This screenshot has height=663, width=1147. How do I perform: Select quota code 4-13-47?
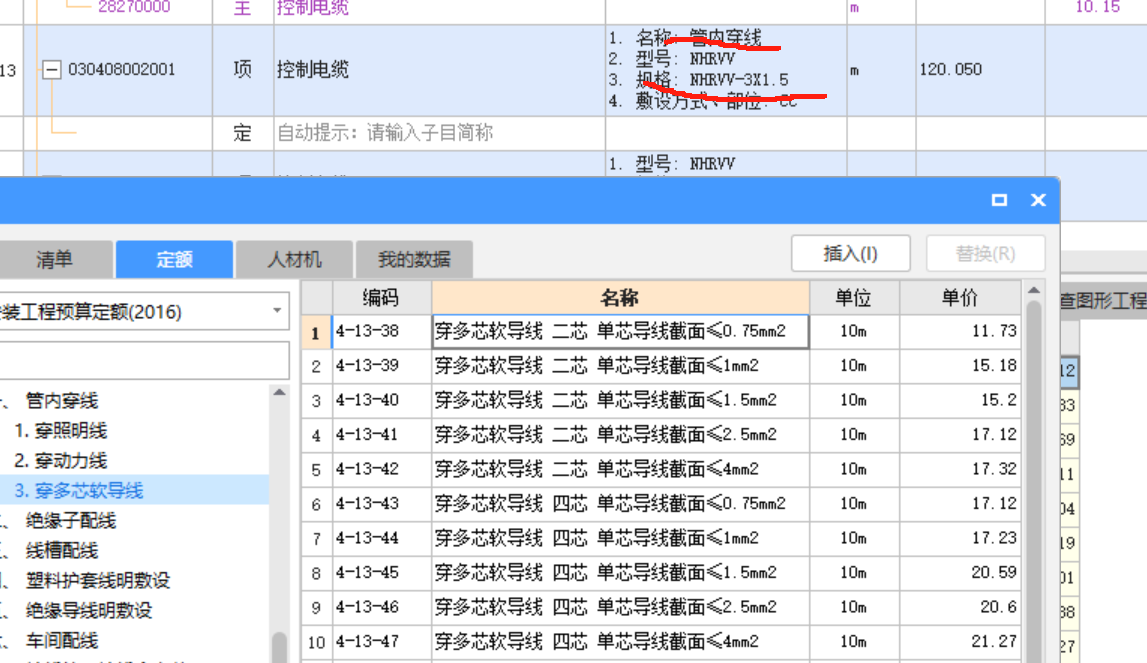381,642
